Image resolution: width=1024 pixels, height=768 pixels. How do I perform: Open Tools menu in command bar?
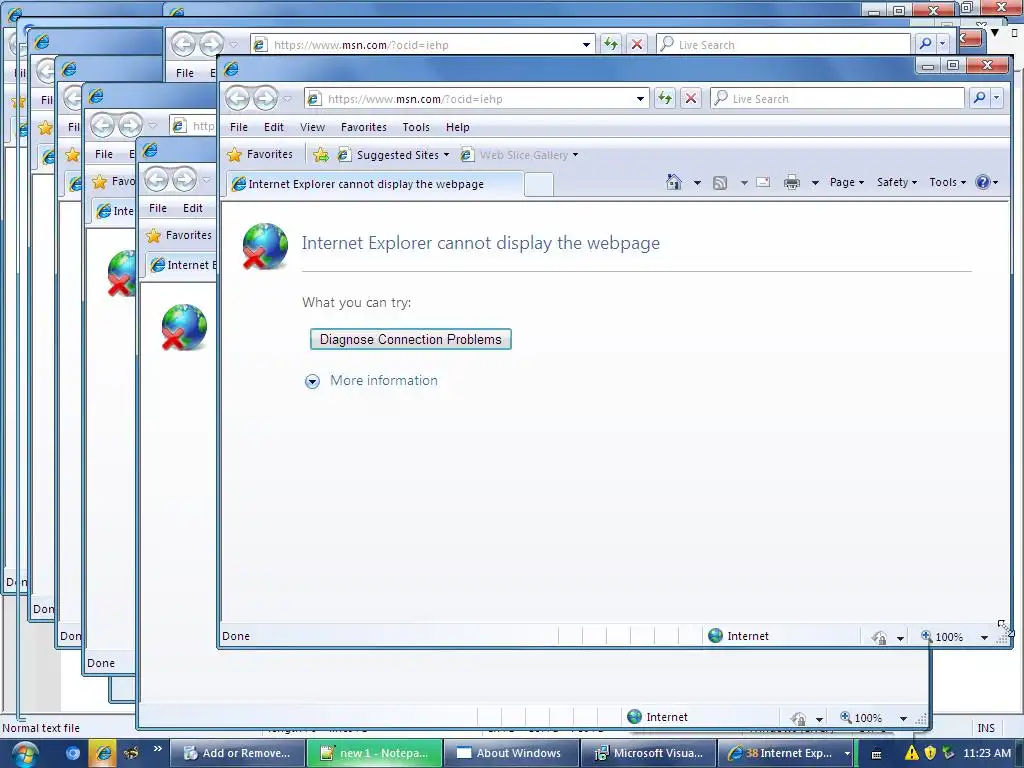947,182
